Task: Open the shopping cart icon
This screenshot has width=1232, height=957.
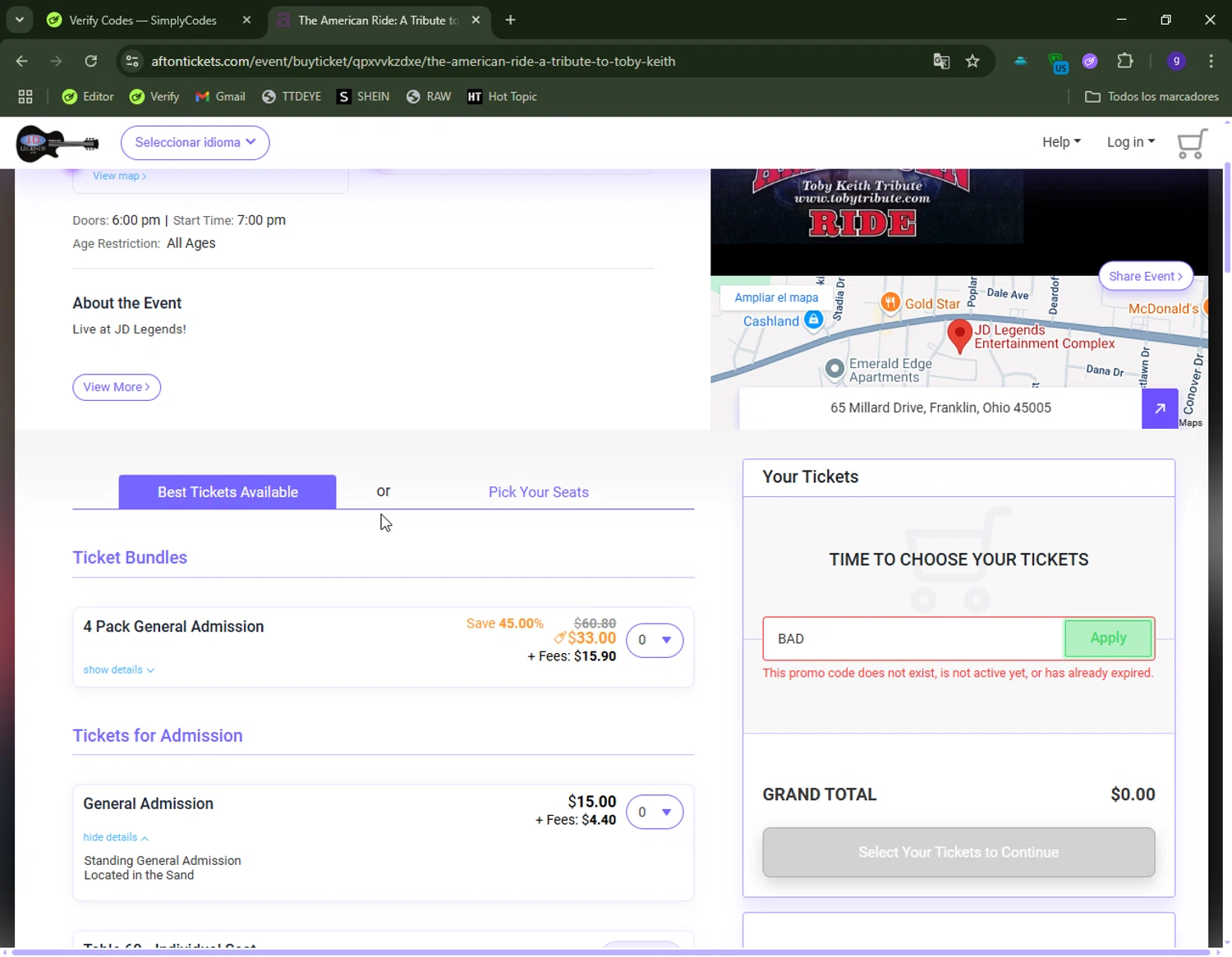Action: click(x=1192, y=144)
